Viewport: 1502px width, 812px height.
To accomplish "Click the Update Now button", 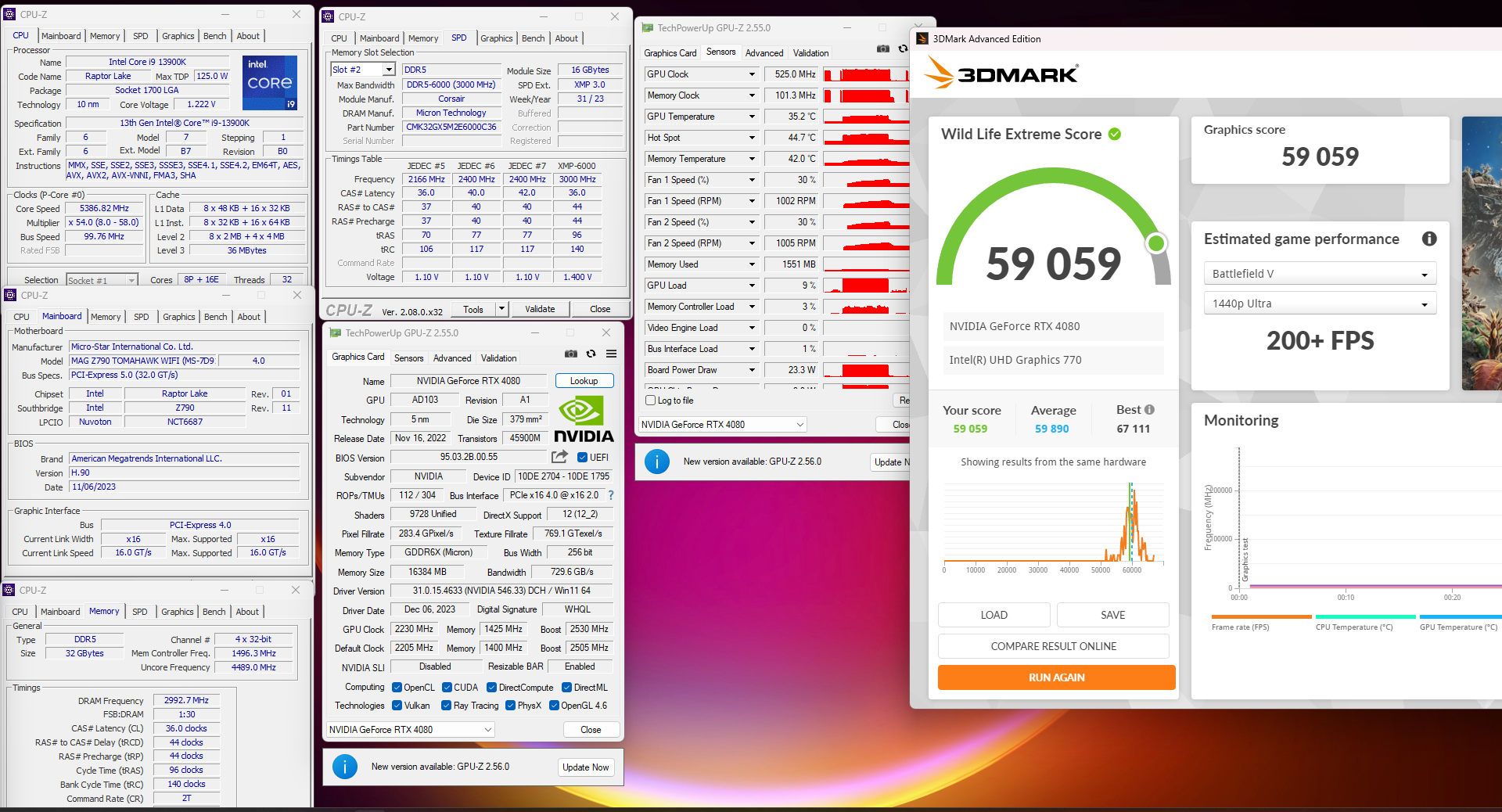I will point(586,767).
